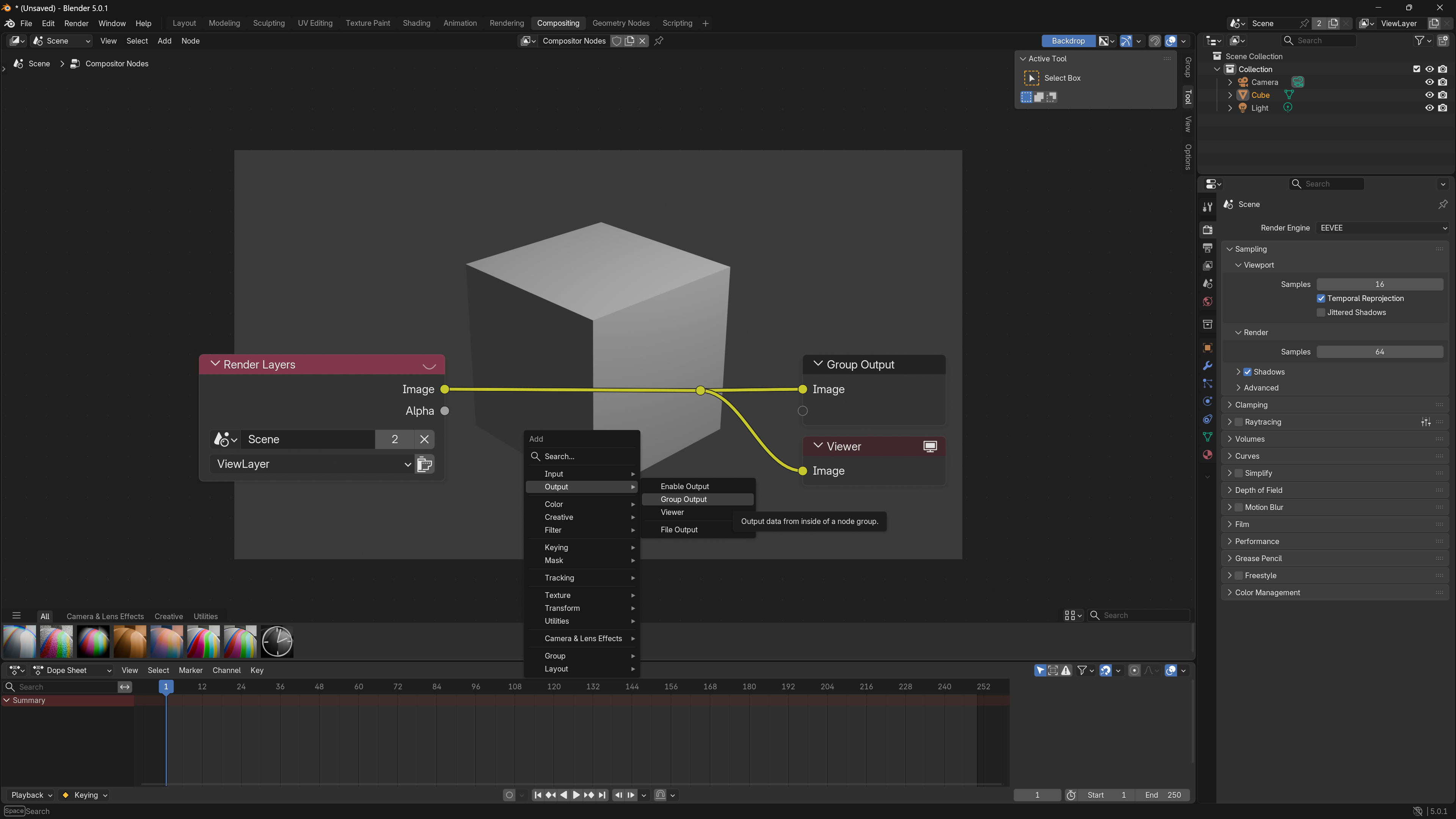Open the Object properties orange square tab
This screenshot has width=1456, height=819.
tap(1208, 348)
